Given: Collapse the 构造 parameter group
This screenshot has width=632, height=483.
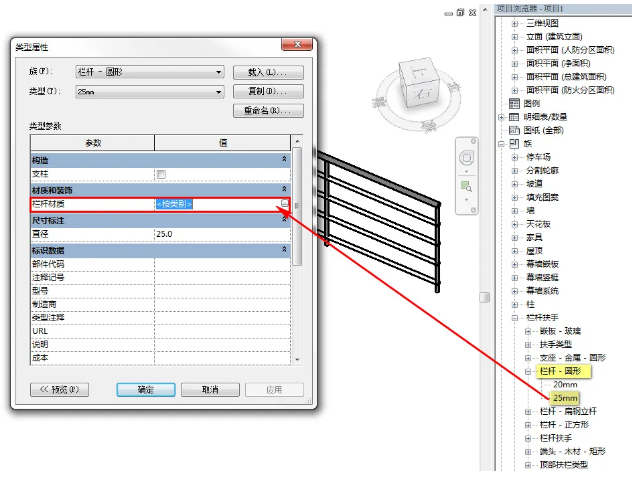Looking at the screenshot, I should click(283, 160).
